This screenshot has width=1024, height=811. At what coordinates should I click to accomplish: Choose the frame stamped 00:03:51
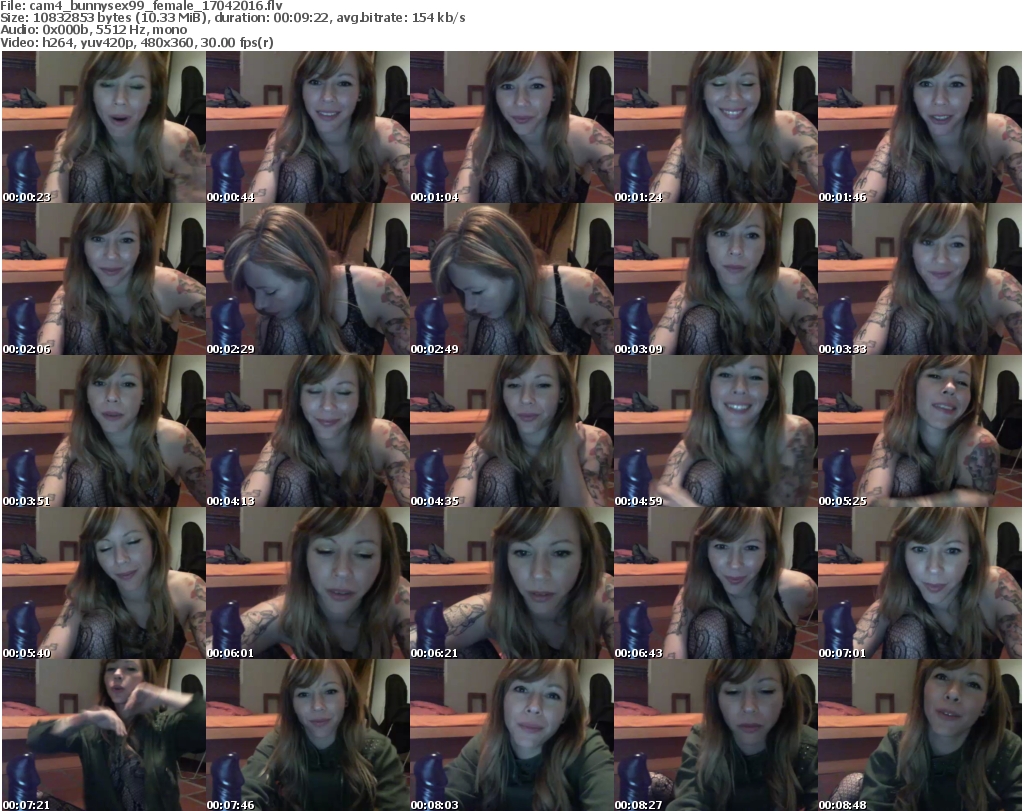pyautogui.click(x=104, y=431)
